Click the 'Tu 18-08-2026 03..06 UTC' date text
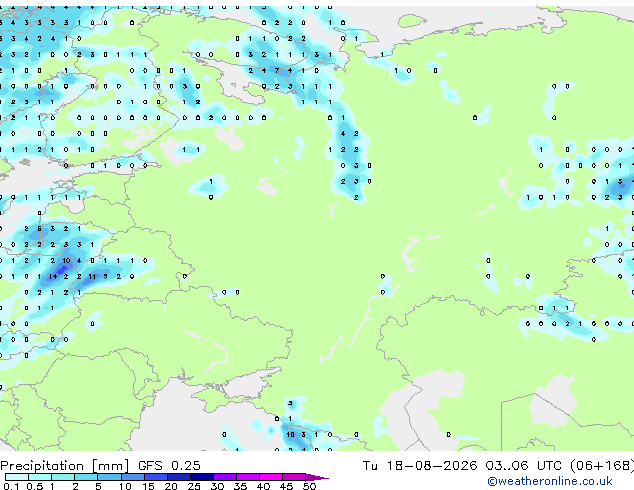 462,465
